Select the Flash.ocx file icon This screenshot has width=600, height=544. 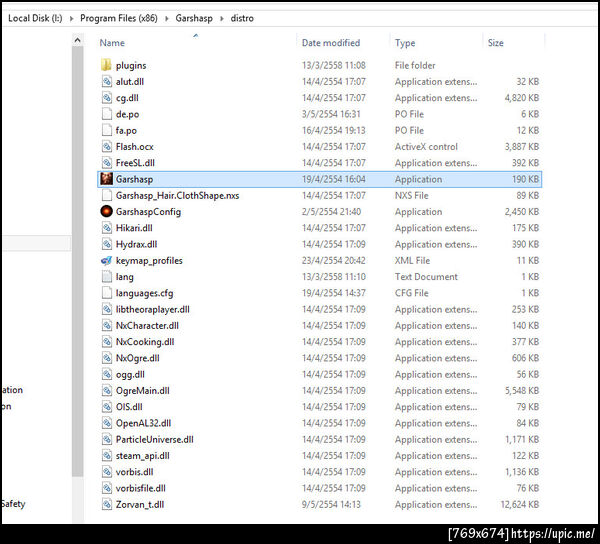click(x=106, y=147)
